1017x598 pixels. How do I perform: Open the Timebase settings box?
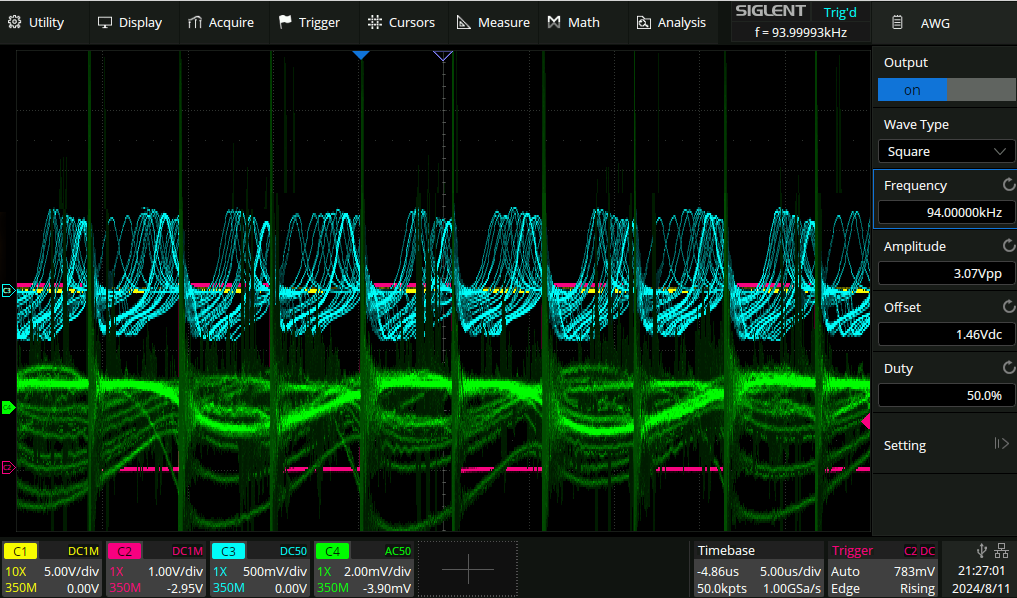pos(758,569)
